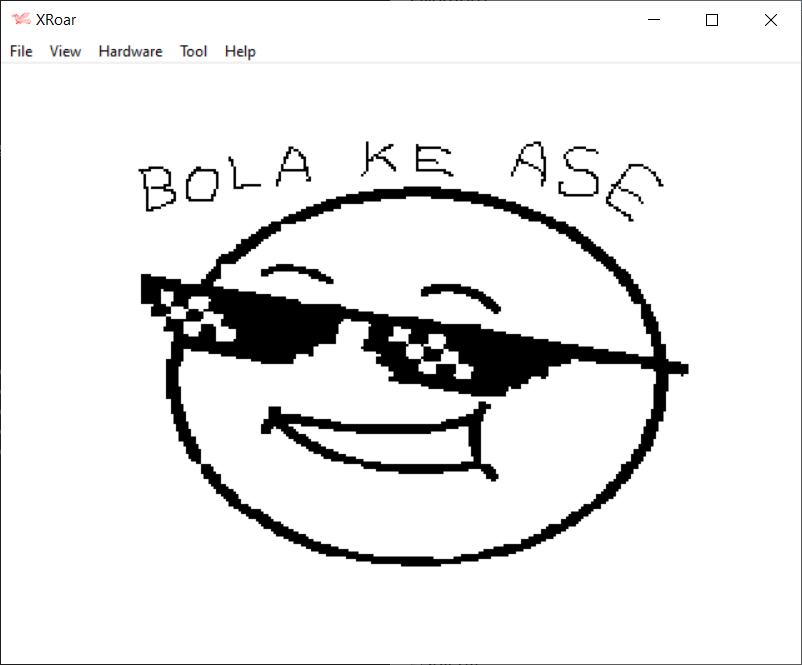
Task: Click the XRoar app icon in title bar
Action: [x=20, y=19]
